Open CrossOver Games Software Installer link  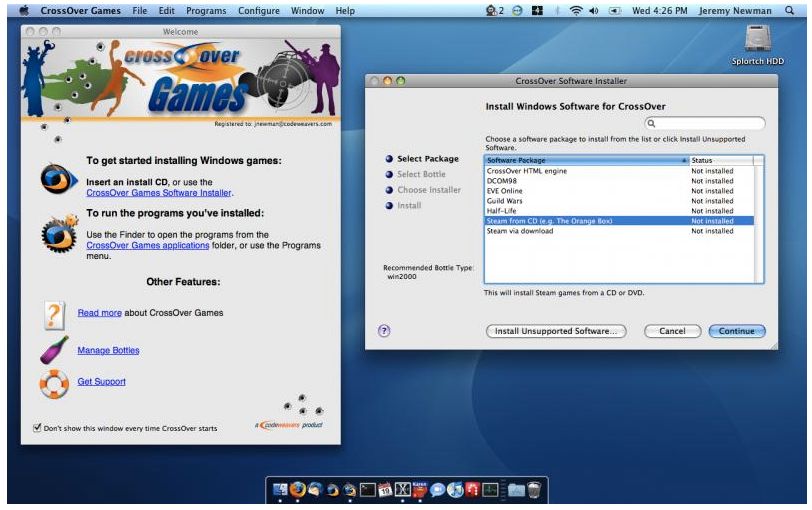tap(159, 193)
